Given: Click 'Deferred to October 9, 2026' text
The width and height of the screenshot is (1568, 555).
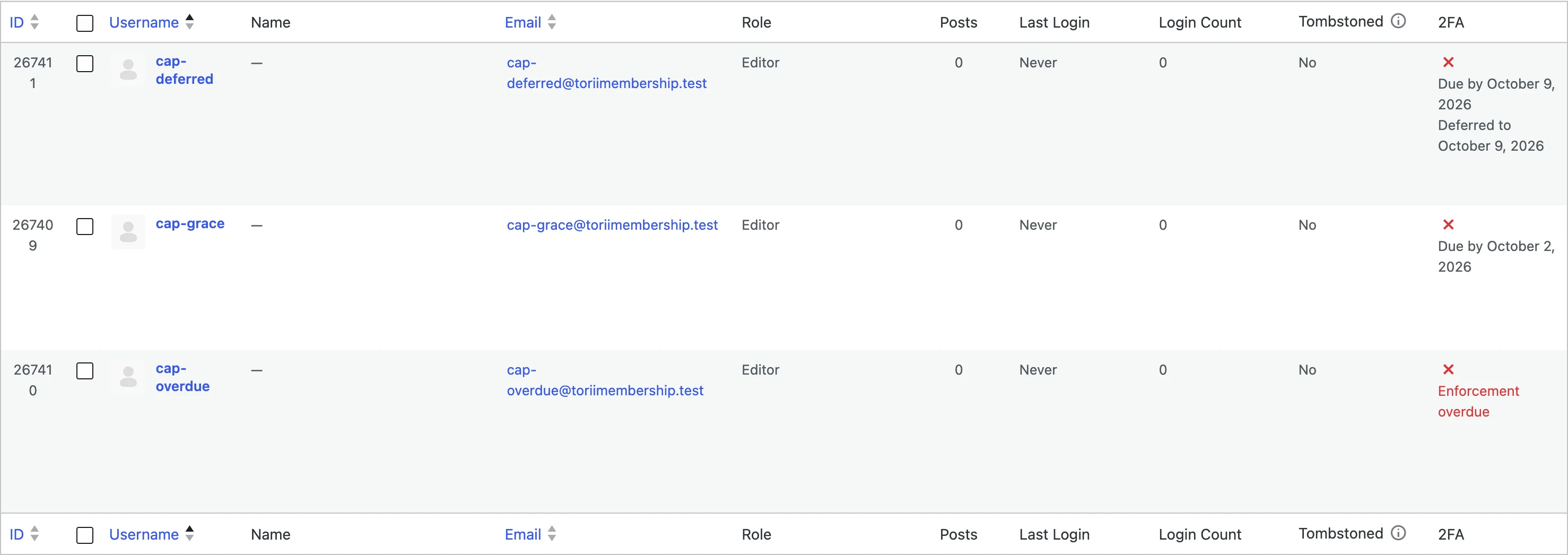Looking at the screenshot, I should [x=1491, y=136].
